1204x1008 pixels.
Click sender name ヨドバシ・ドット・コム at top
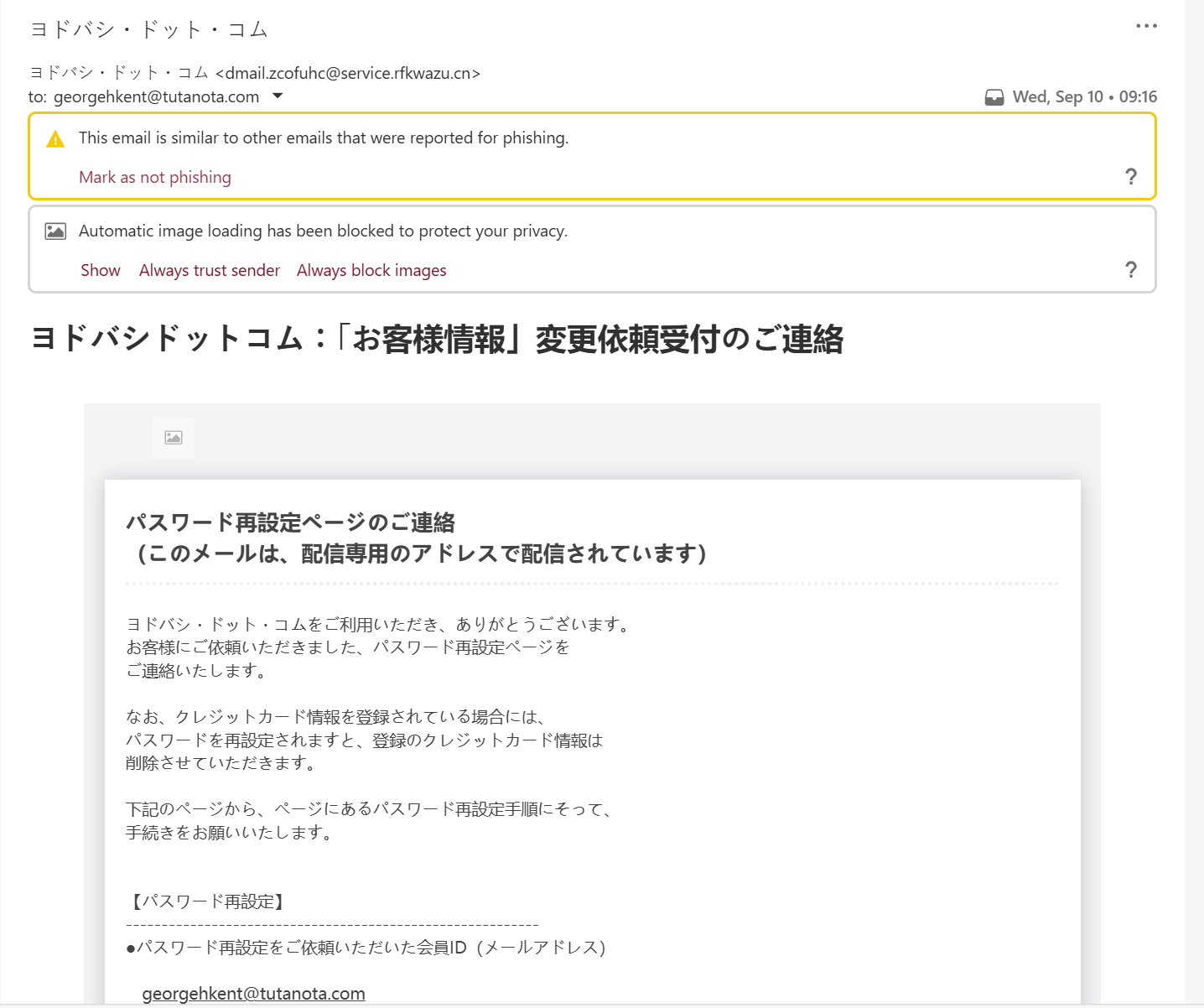pos(149,29)
